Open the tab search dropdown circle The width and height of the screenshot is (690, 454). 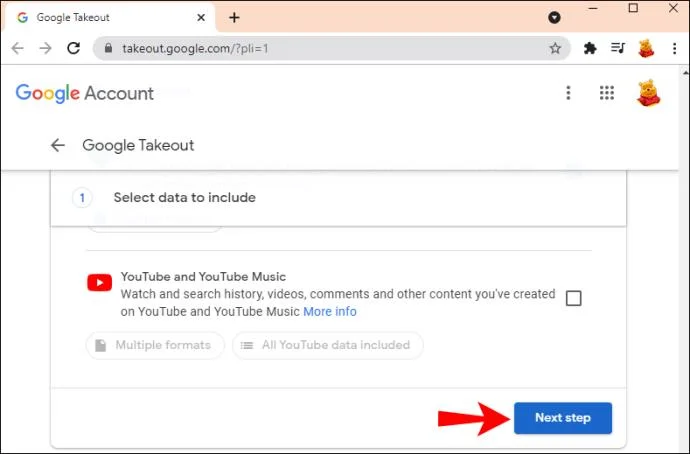click(x=554, y=18)
